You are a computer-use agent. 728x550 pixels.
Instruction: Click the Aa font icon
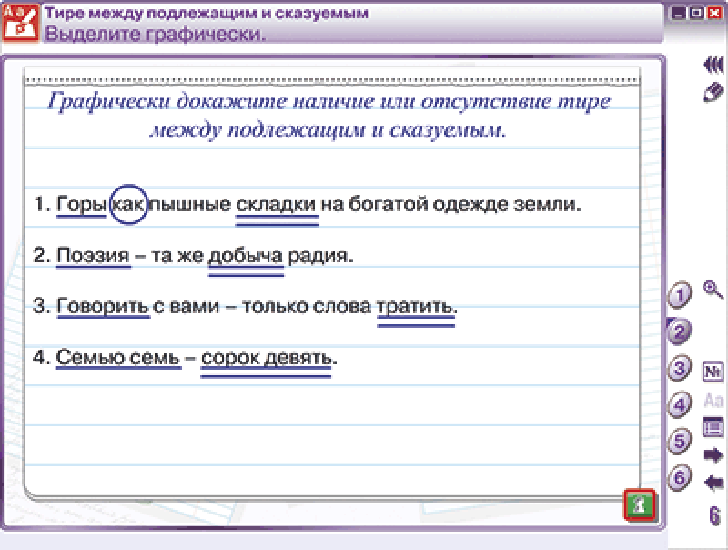[713, 400]
